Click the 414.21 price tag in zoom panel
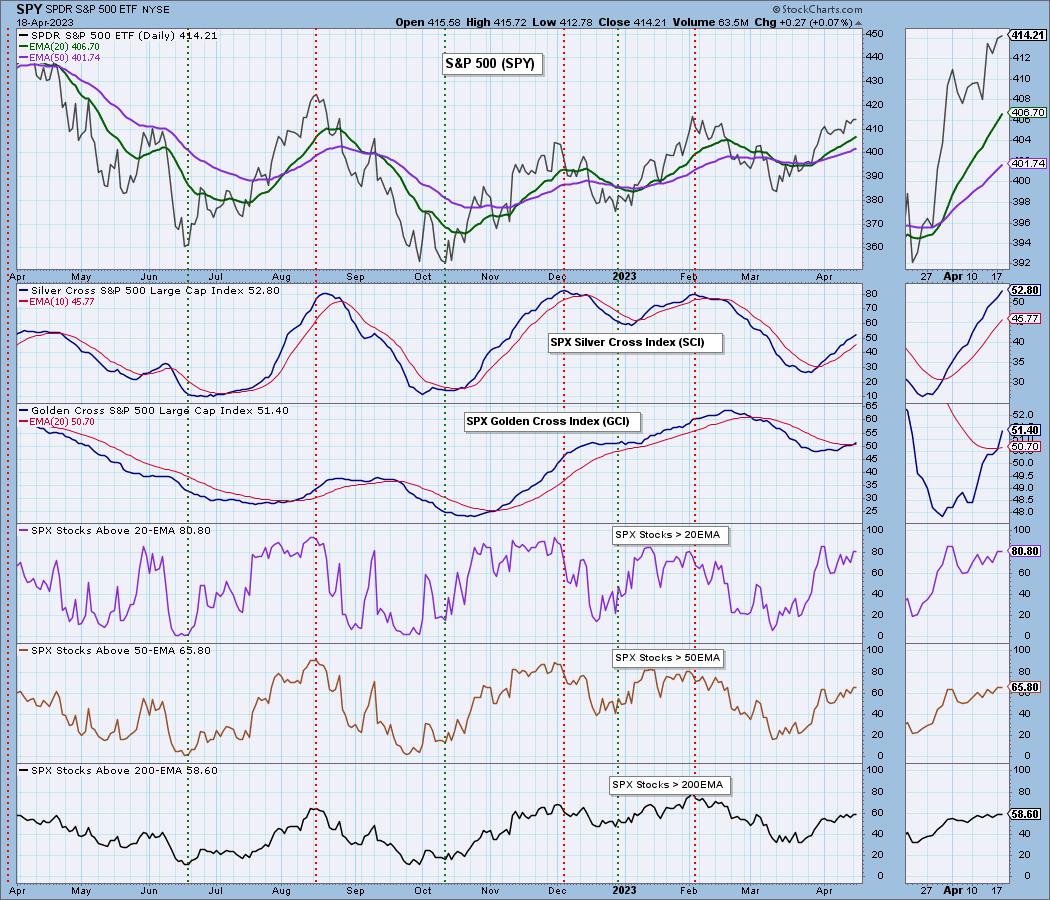 point(1027,35)
